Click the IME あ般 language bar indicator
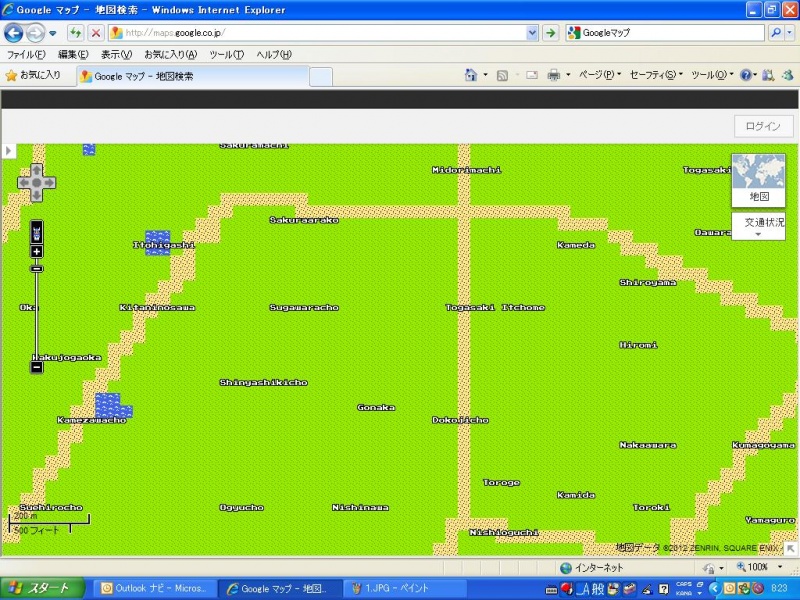The image size is (800, 600). 591,590
